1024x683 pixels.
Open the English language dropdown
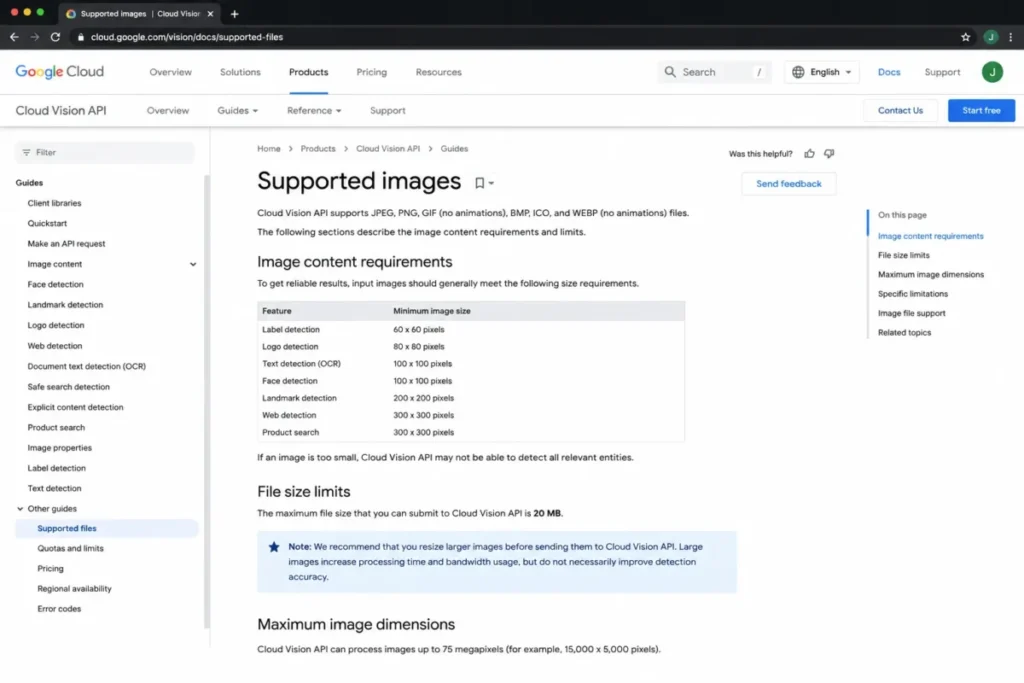point(822,72)
